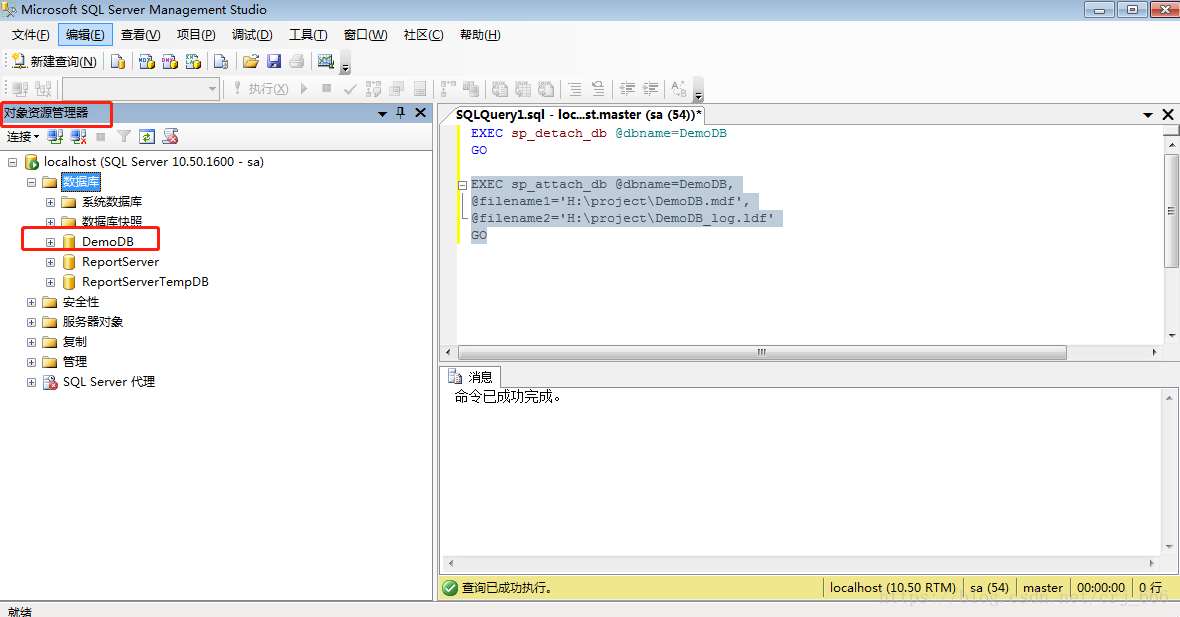Expand the 安全性 folder
Screen dimensions: 1180x617
pyautogui.click(x=32, y=302)
